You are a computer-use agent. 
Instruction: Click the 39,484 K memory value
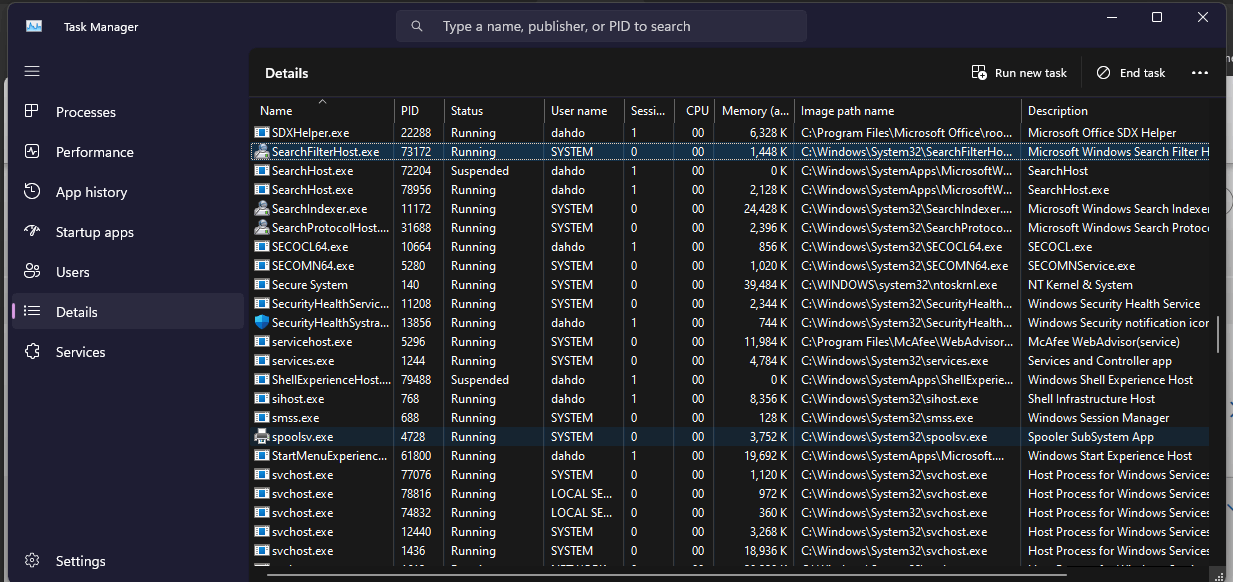pos(764,285)
